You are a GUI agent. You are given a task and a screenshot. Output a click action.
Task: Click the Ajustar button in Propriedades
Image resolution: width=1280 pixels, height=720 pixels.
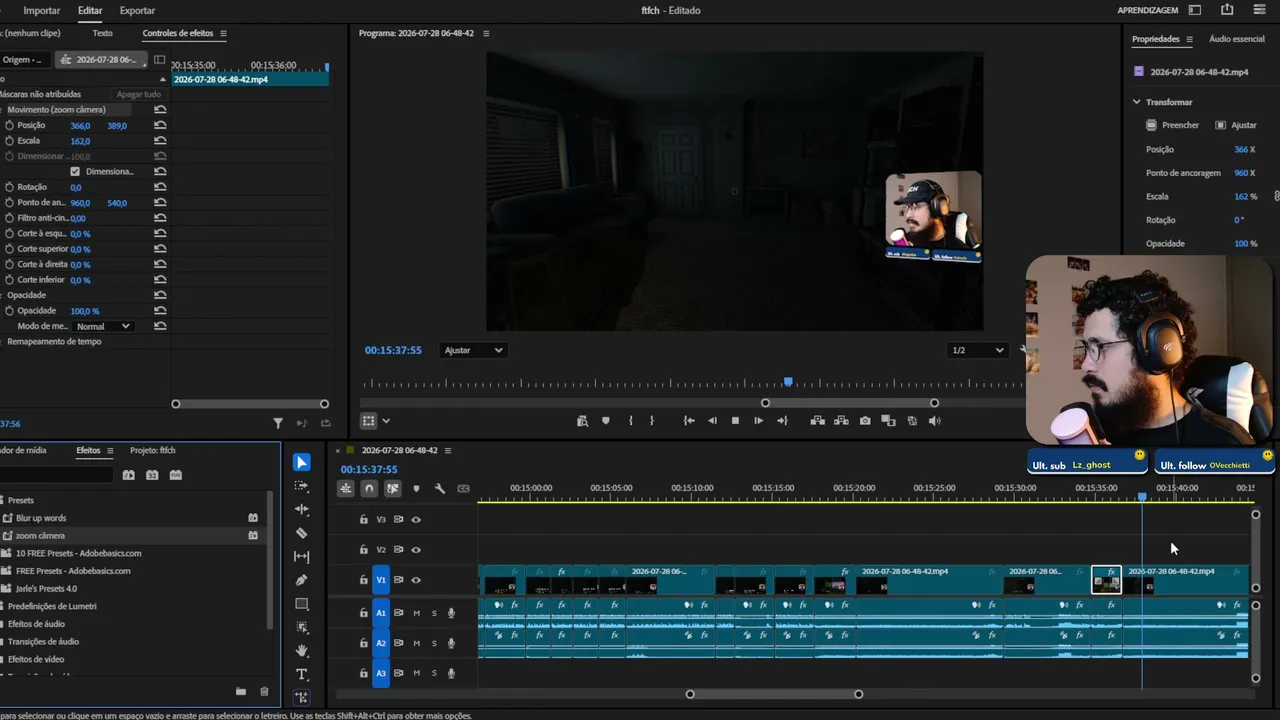1236,125
